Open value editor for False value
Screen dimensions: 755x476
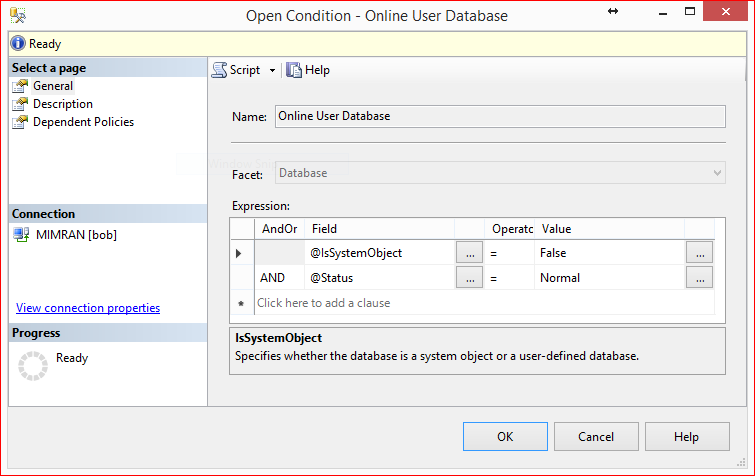(698, 253)
